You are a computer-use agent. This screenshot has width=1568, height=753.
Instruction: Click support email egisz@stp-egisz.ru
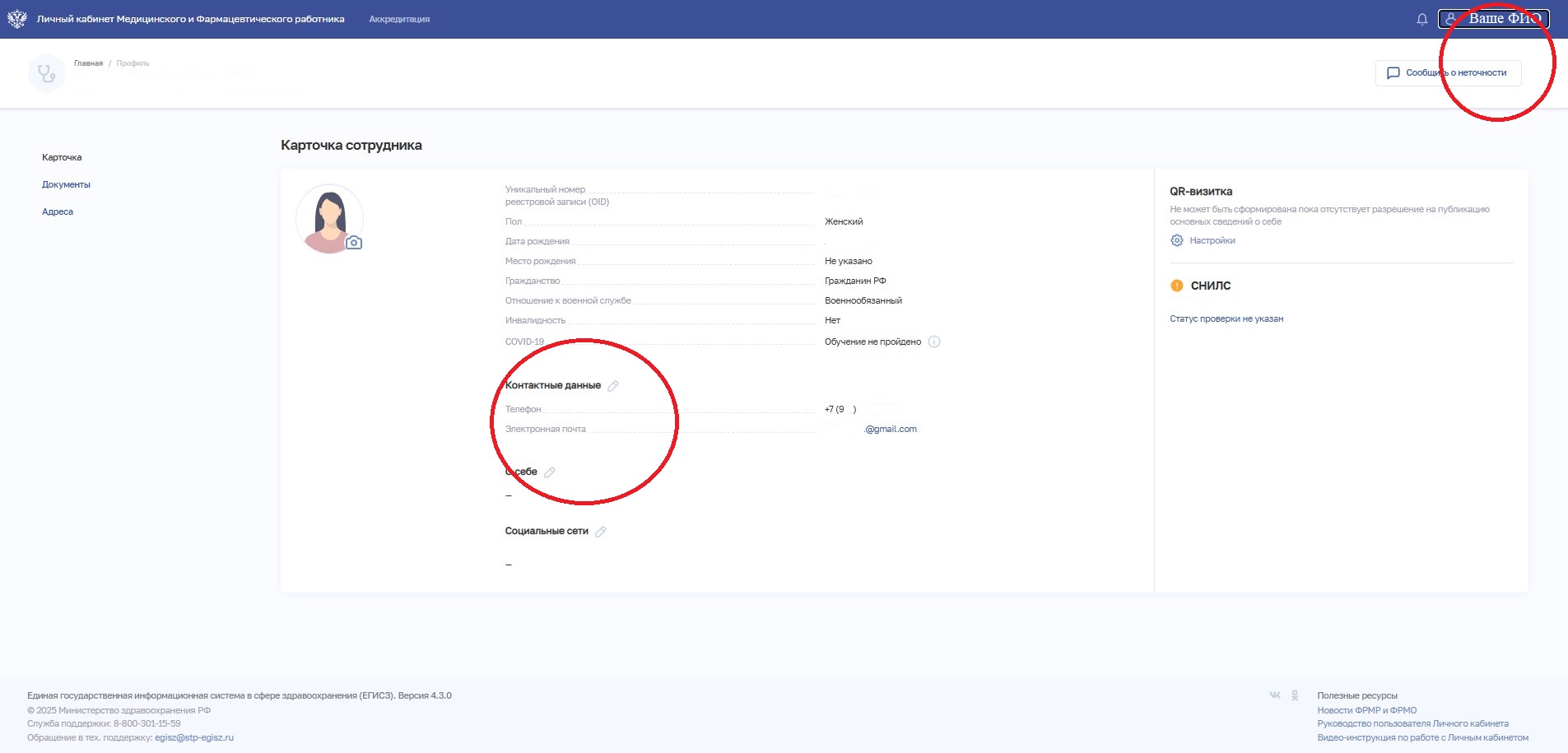pos(194,737)
